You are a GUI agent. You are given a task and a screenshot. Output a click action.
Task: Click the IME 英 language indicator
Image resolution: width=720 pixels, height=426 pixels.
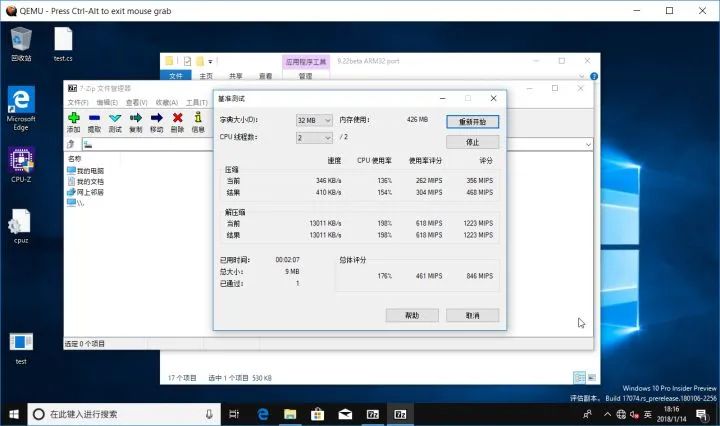[x=647, y=415]
